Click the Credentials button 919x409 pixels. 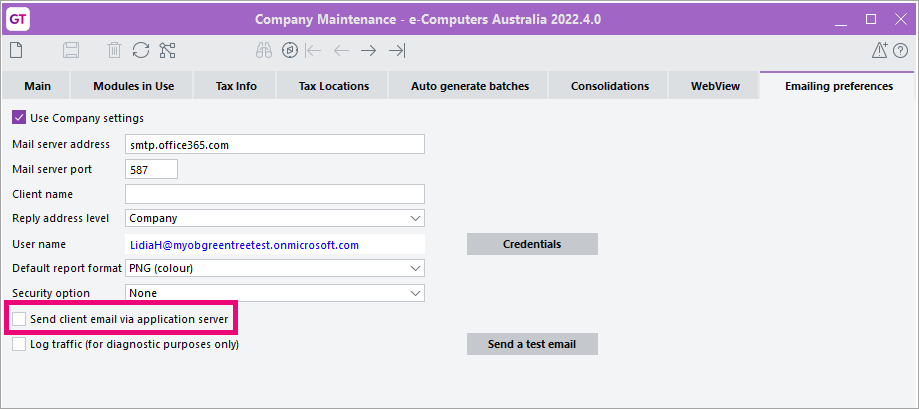[531, 244]
